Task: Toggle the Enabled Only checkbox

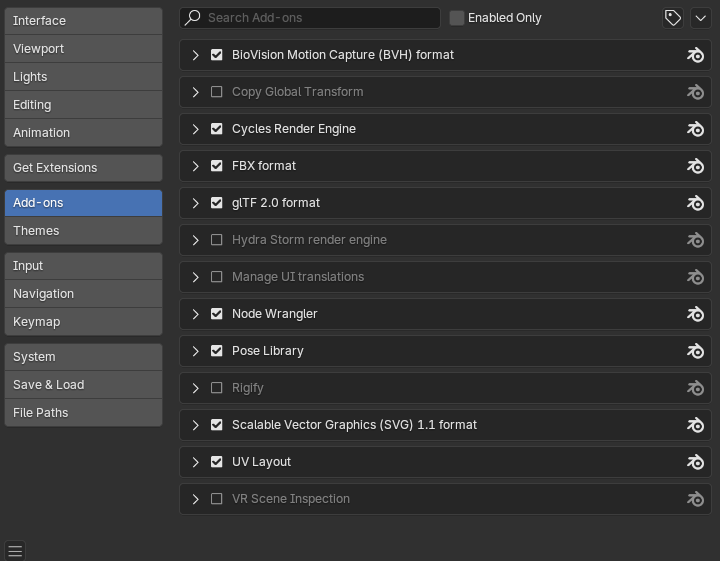Action: click(456, 18)
